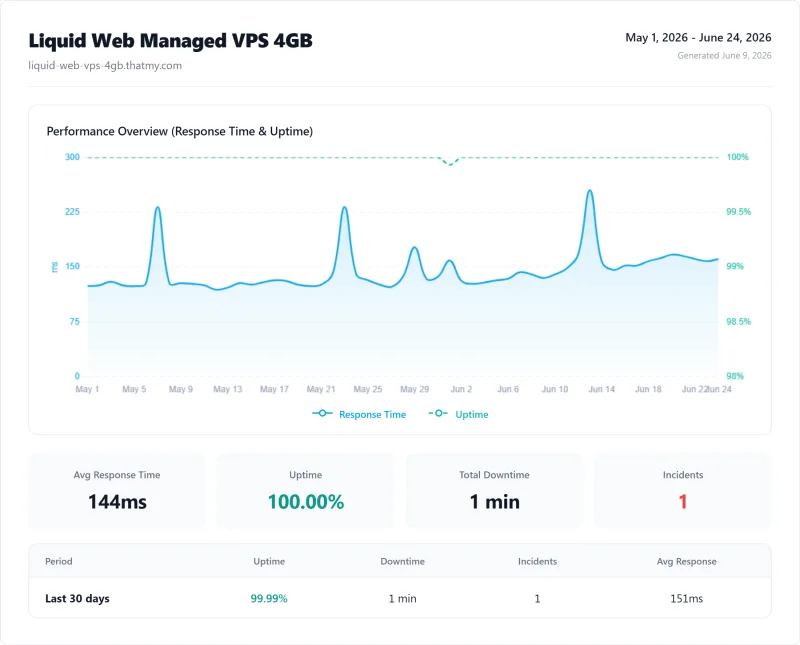Click the Jun 6 date axis label
The width and height of the screenshot is (800, 645).
tap(508, 389)
